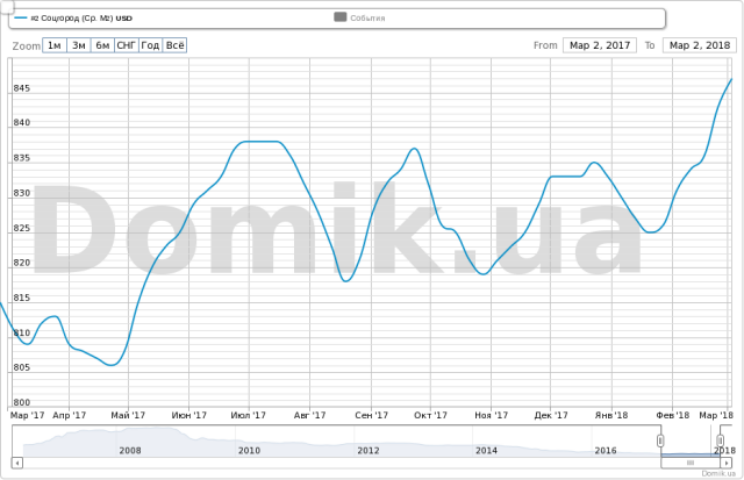744x480 pixels.
Task: Select the 3м zoom range button
Action: click(79, 46)
